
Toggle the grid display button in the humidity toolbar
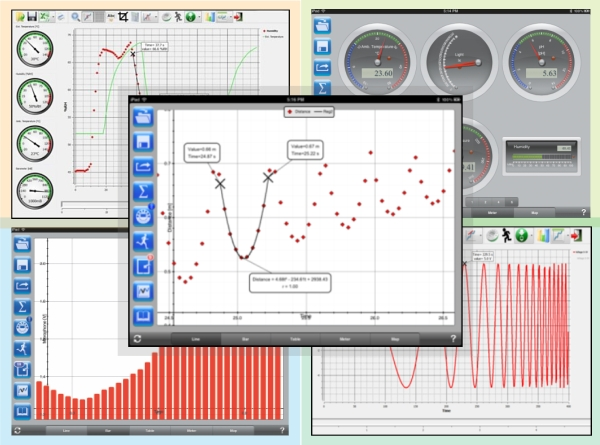point(99,17)
